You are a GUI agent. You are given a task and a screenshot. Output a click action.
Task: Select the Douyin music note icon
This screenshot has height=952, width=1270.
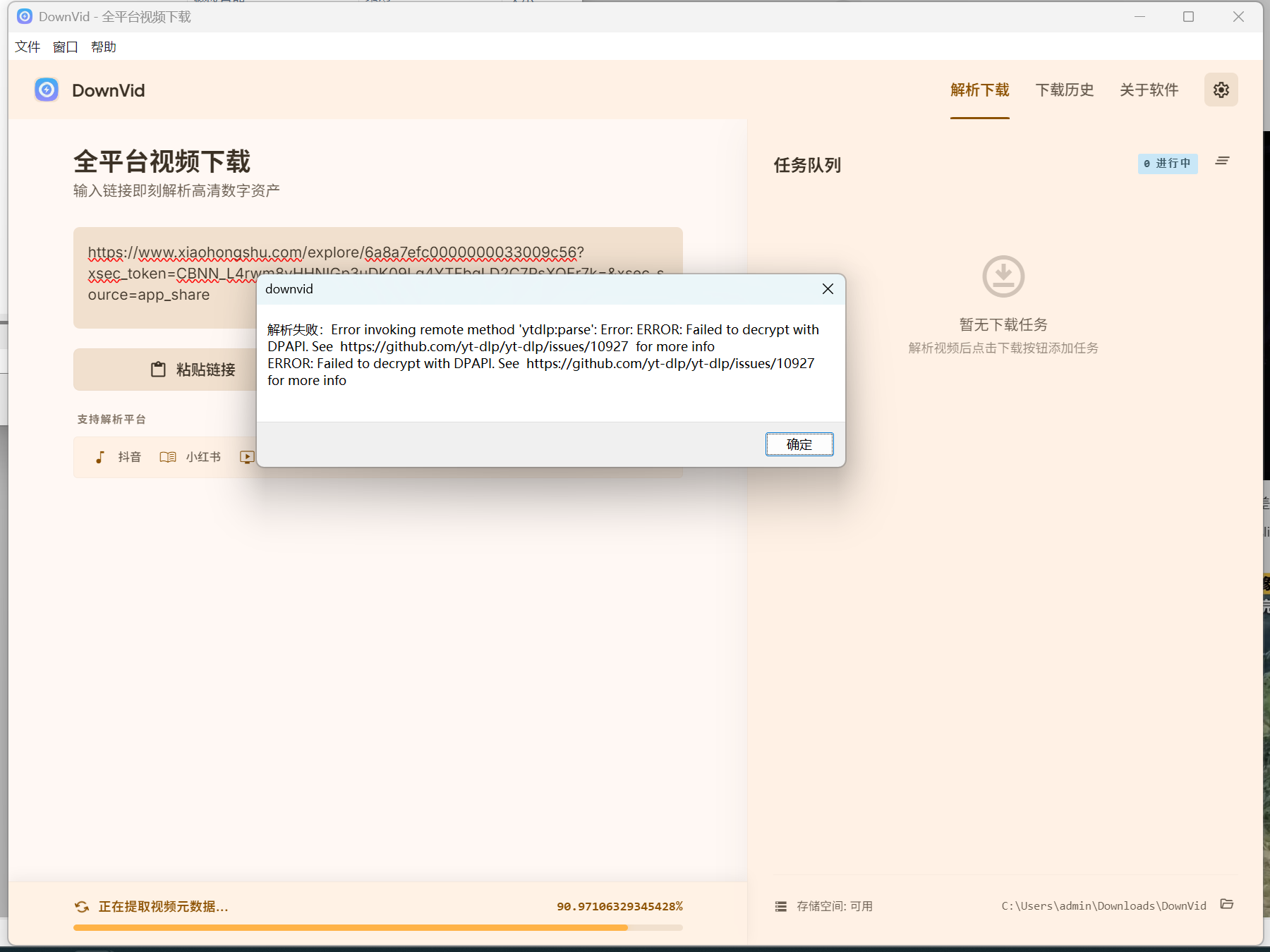pyautogui.click(x=100, y=457)
